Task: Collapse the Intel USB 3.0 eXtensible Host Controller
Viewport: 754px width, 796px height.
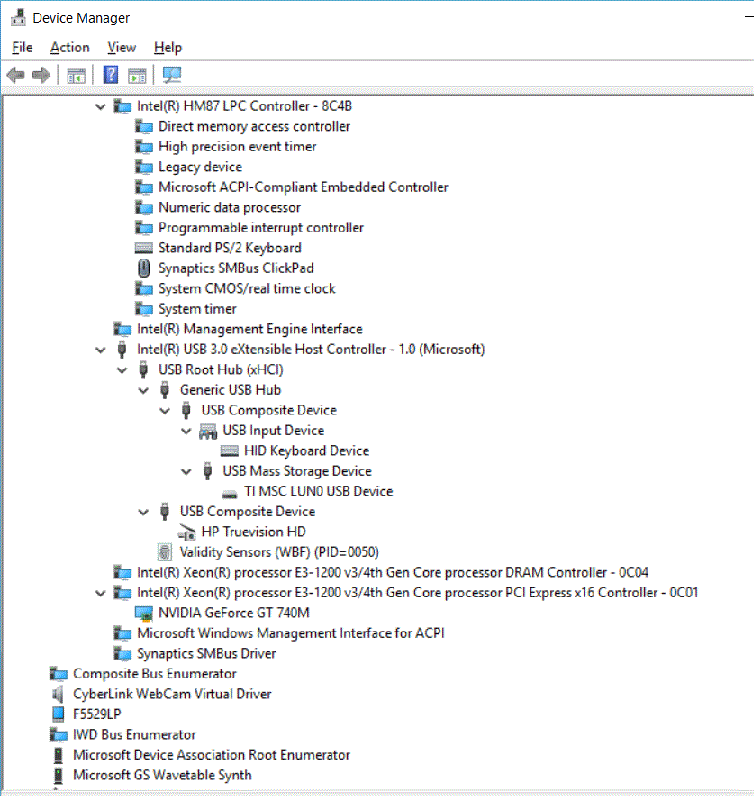Action: point(101,350)
